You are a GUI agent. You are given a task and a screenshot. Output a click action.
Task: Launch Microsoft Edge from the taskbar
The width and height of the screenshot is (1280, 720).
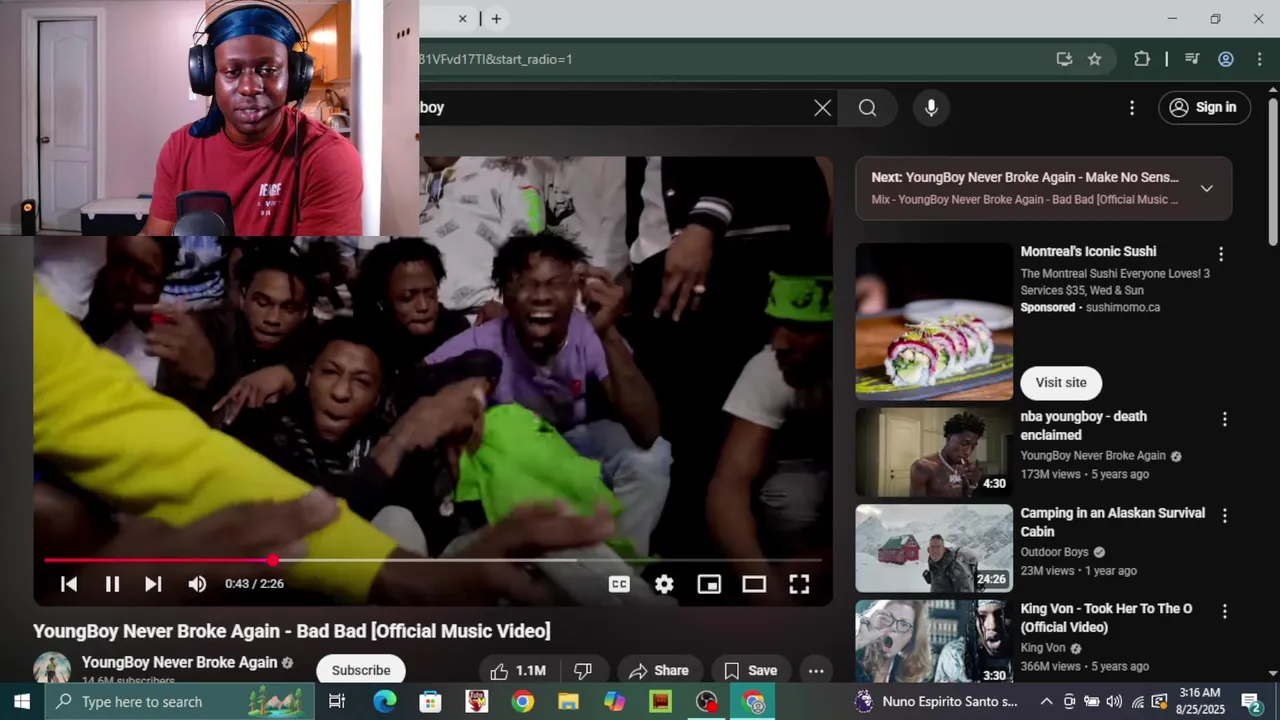coord(385,702)
